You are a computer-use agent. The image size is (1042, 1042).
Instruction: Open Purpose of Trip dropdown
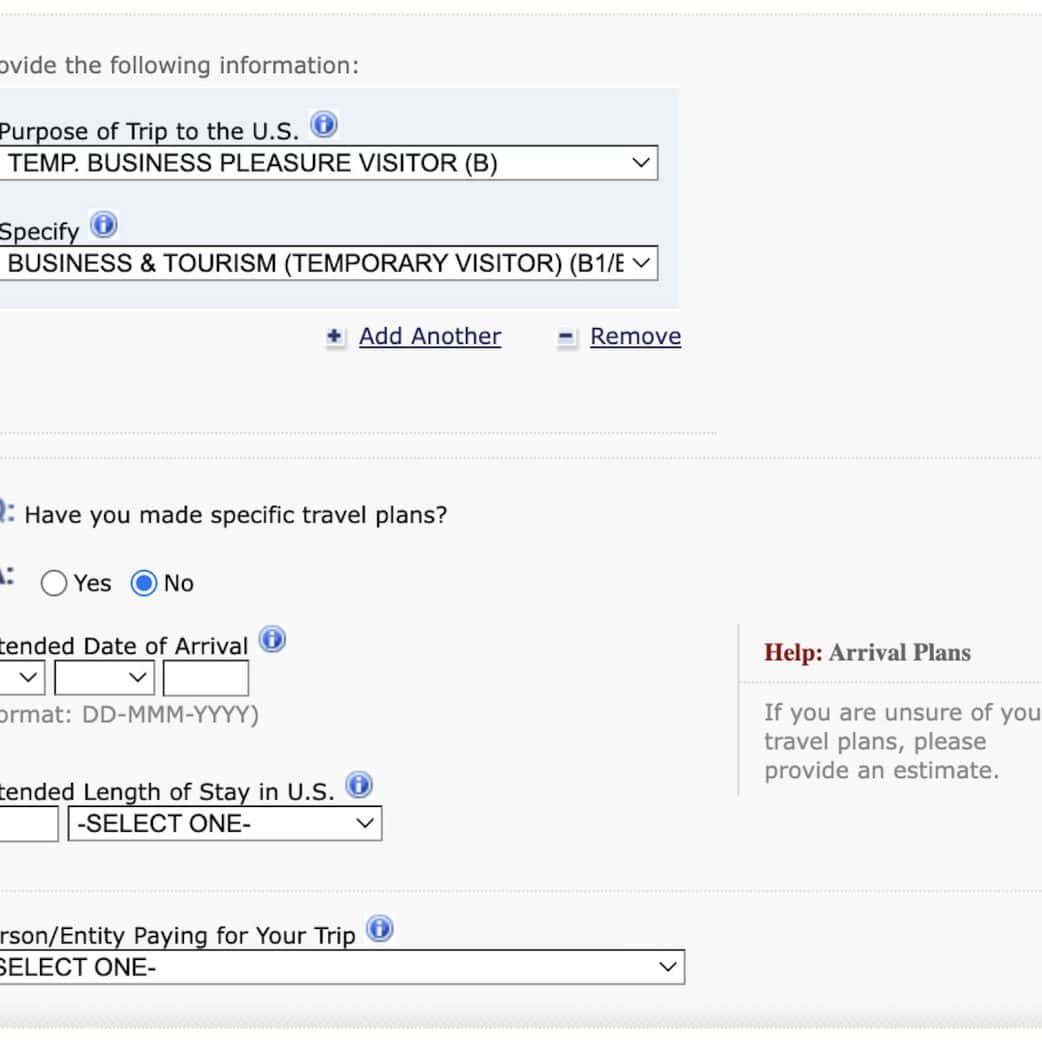click(328, 163)
